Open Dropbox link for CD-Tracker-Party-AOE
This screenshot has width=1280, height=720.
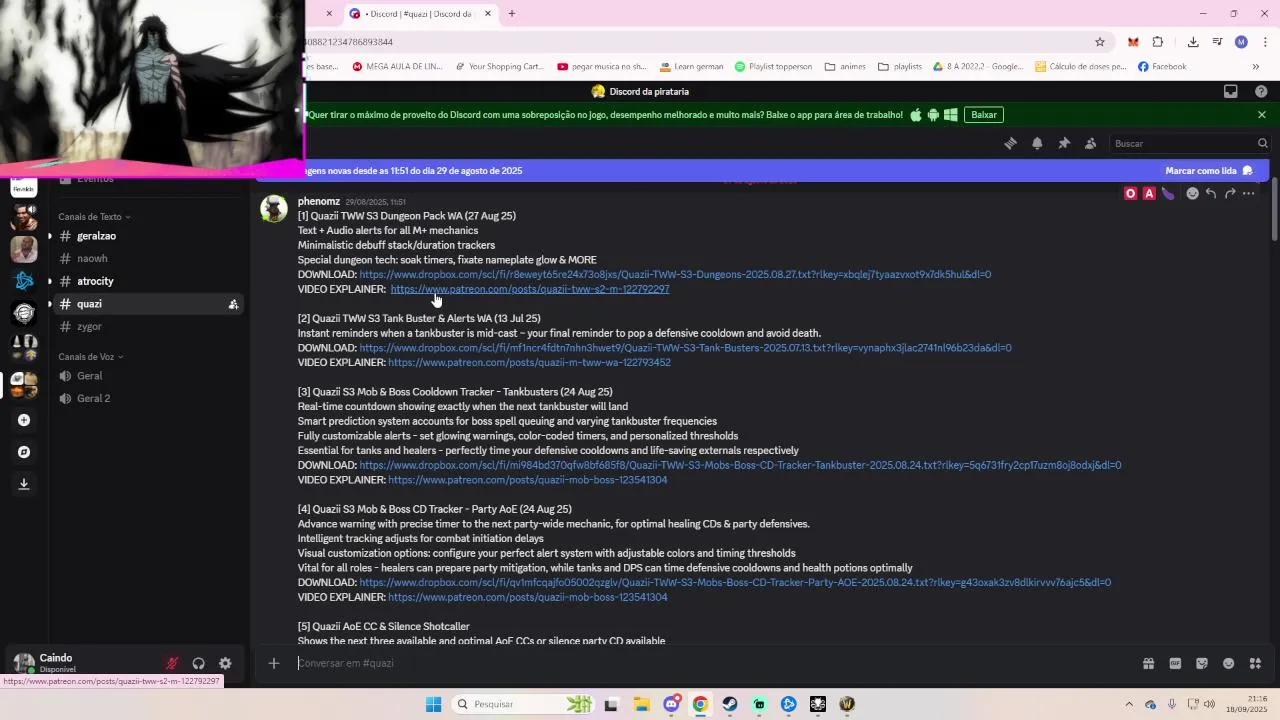pyautogui.click(x=735, y=582)
